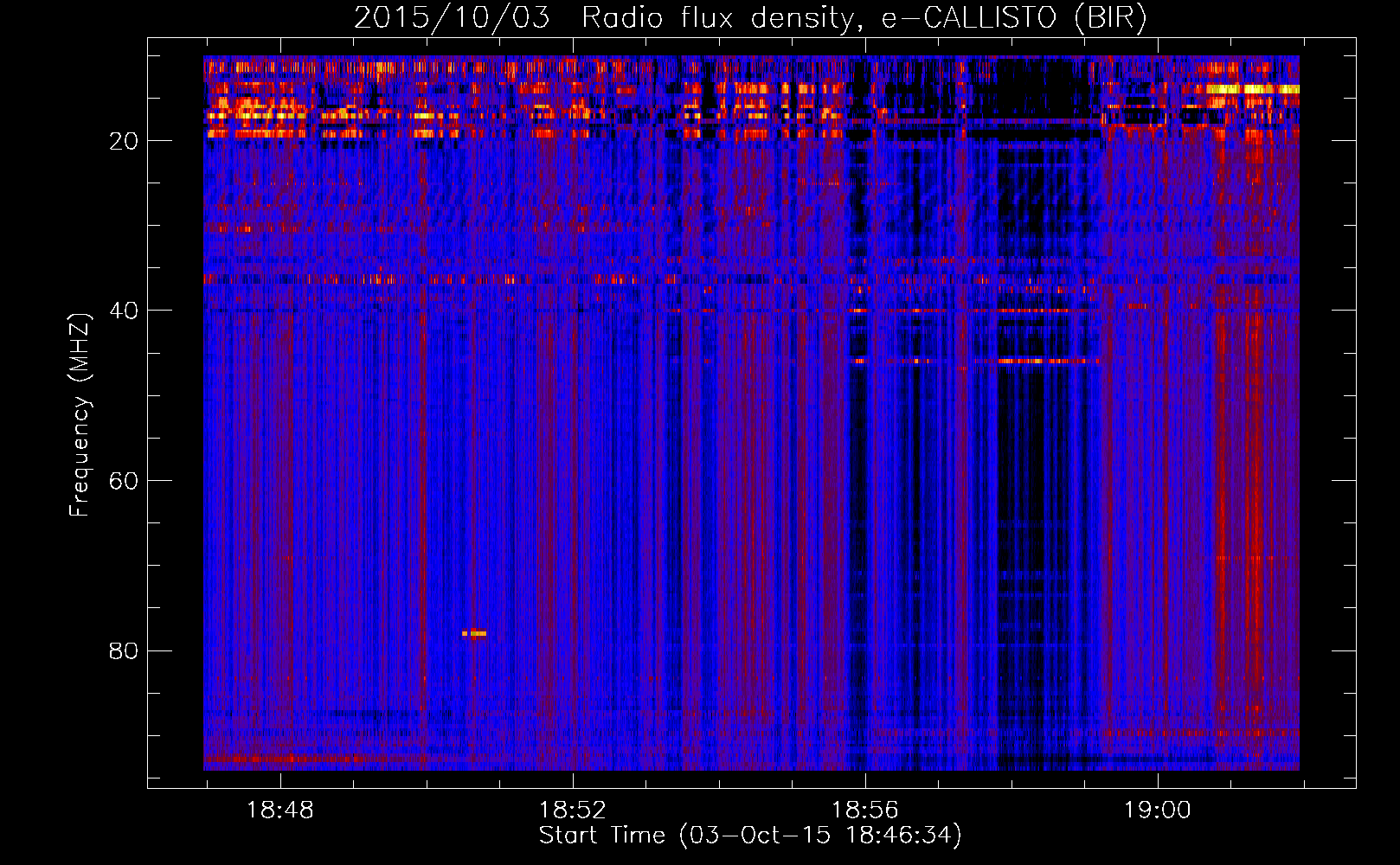1400x865 pixels.
Task: Click the orange horizontal streak at 46 MHz
Action: (x=1034, y=361)
